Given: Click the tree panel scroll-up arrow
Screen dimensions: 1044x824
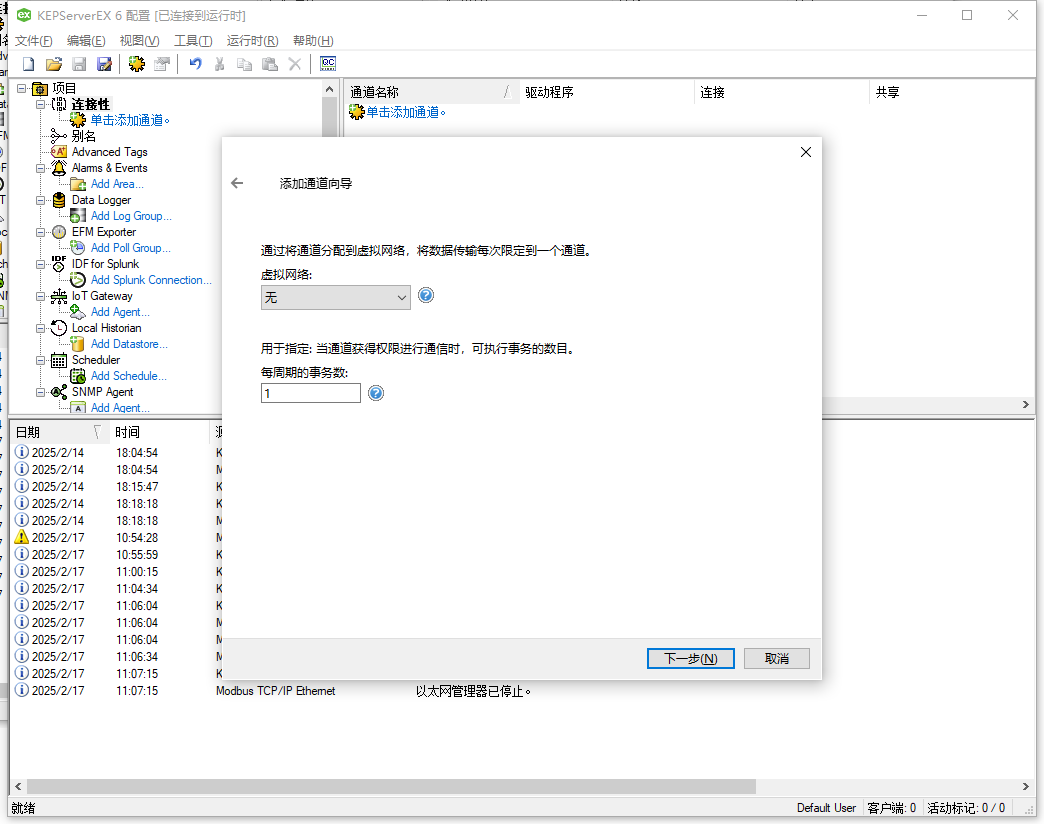Looking at the screenshot, I should pyautogui.click(x=329, y=89).
